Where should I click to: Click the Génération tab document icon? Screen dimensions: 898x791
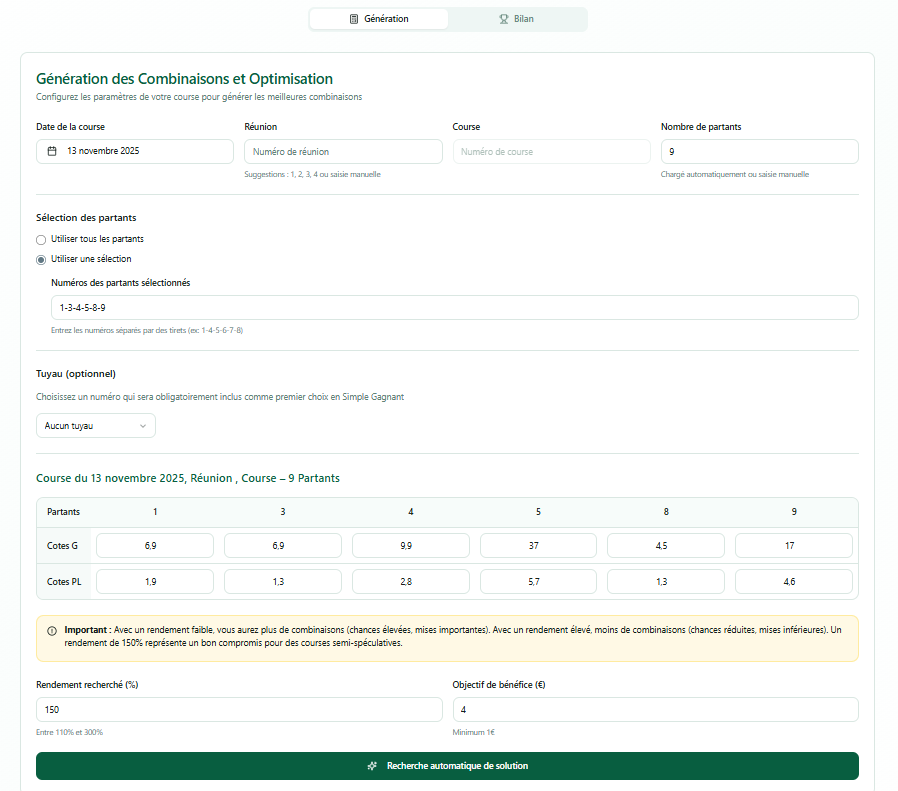click(354, 19)
